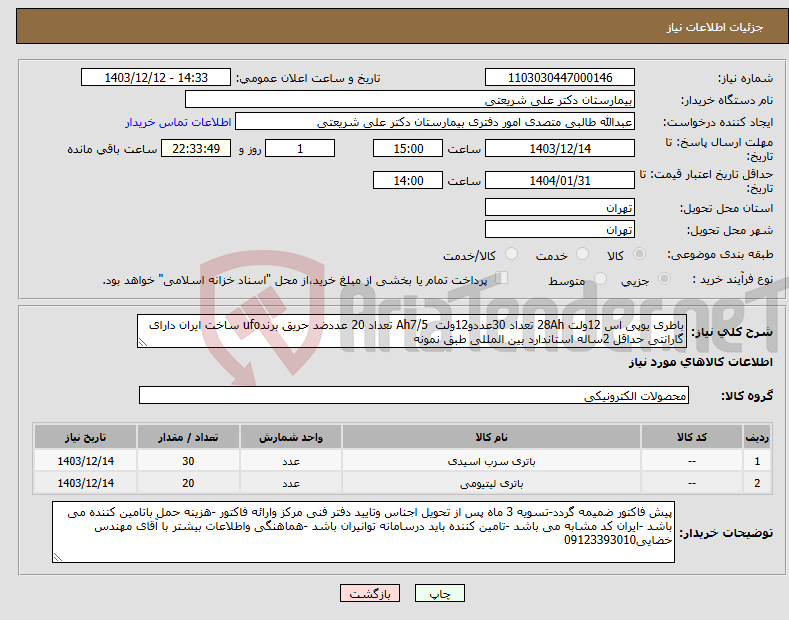Click the کد کالا column header
The height and width of the screenshot is (620, 789).
coord(692,437)
